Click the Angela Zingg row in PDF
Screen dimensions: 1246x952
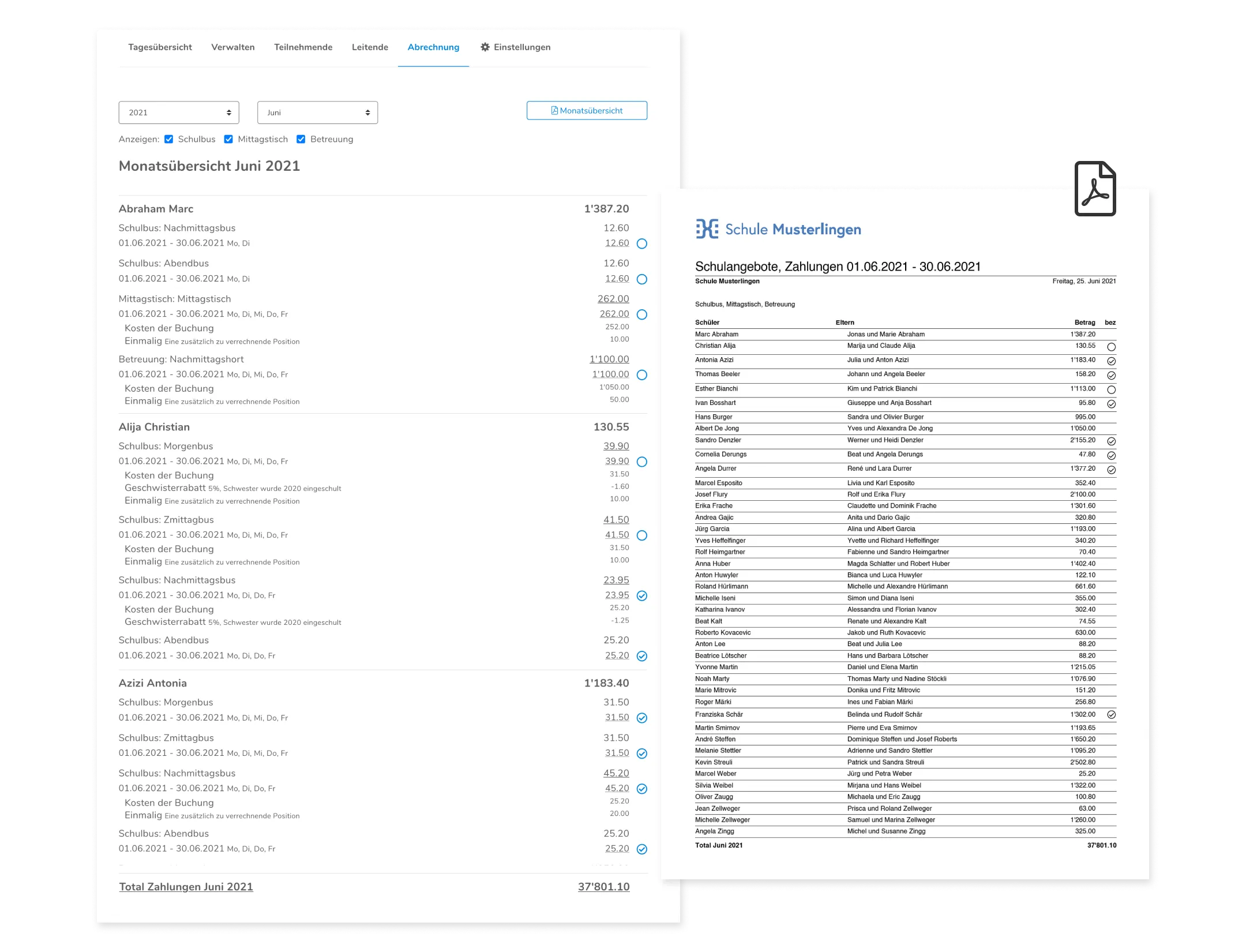click(906, 831)
